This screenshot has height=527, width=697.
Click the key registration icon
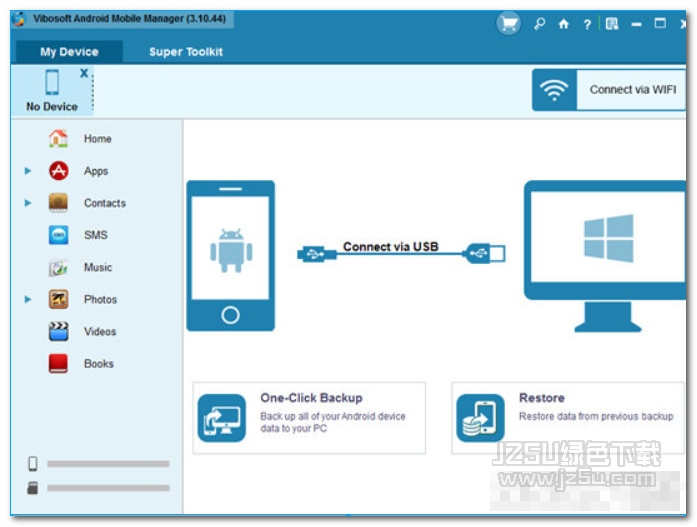[540, 23]
